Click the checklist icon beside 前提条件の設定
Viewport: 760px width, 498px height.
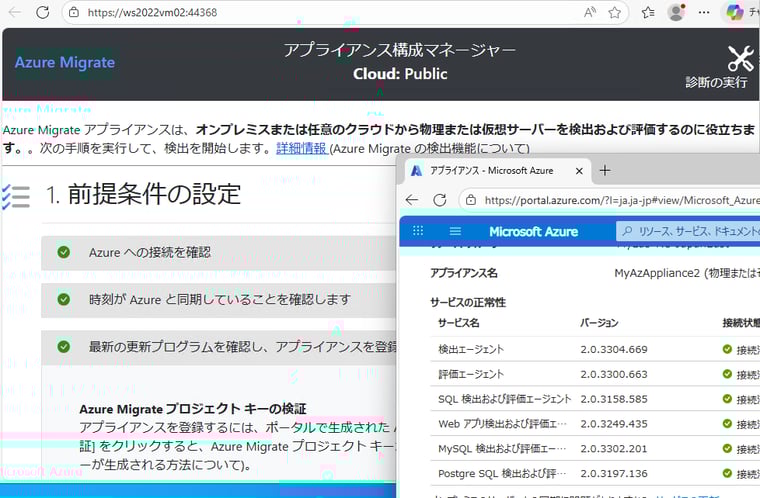pyautogui.click(x=16, y=196)
